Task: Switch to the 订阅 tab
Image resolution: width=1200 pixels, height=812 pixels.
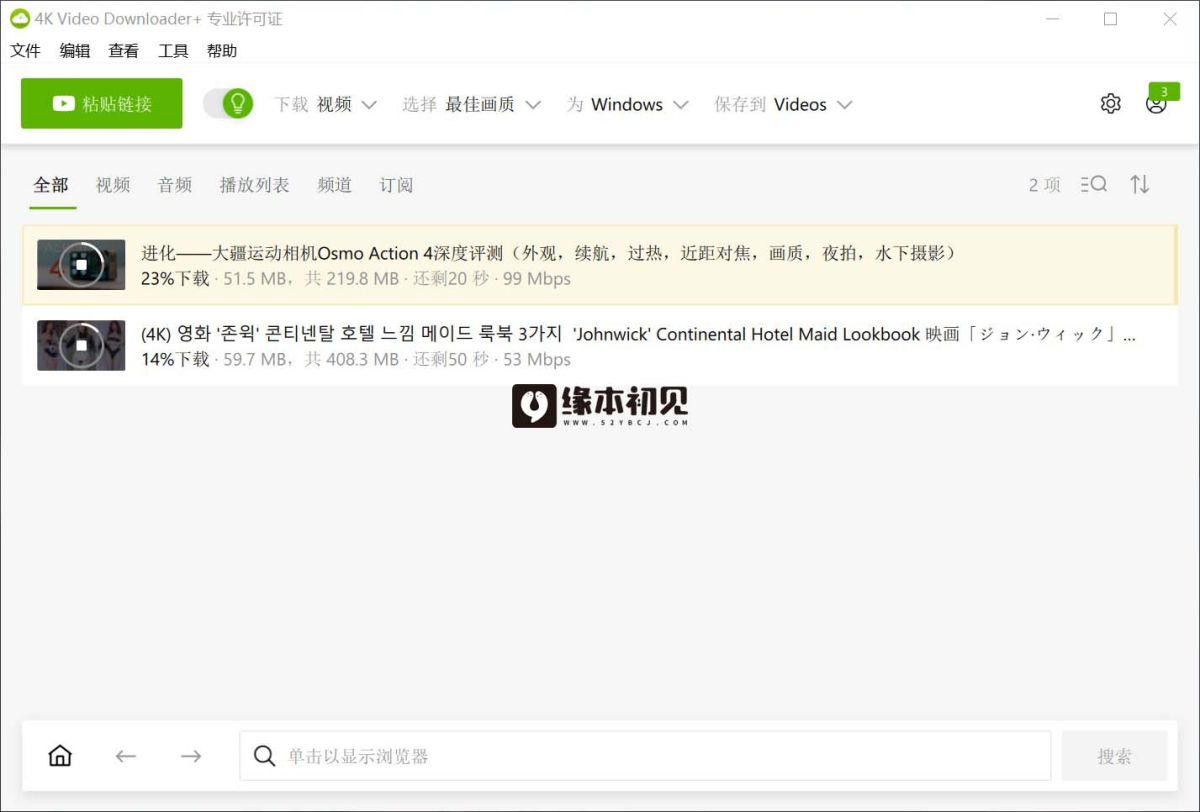Action: pos(397,185)
